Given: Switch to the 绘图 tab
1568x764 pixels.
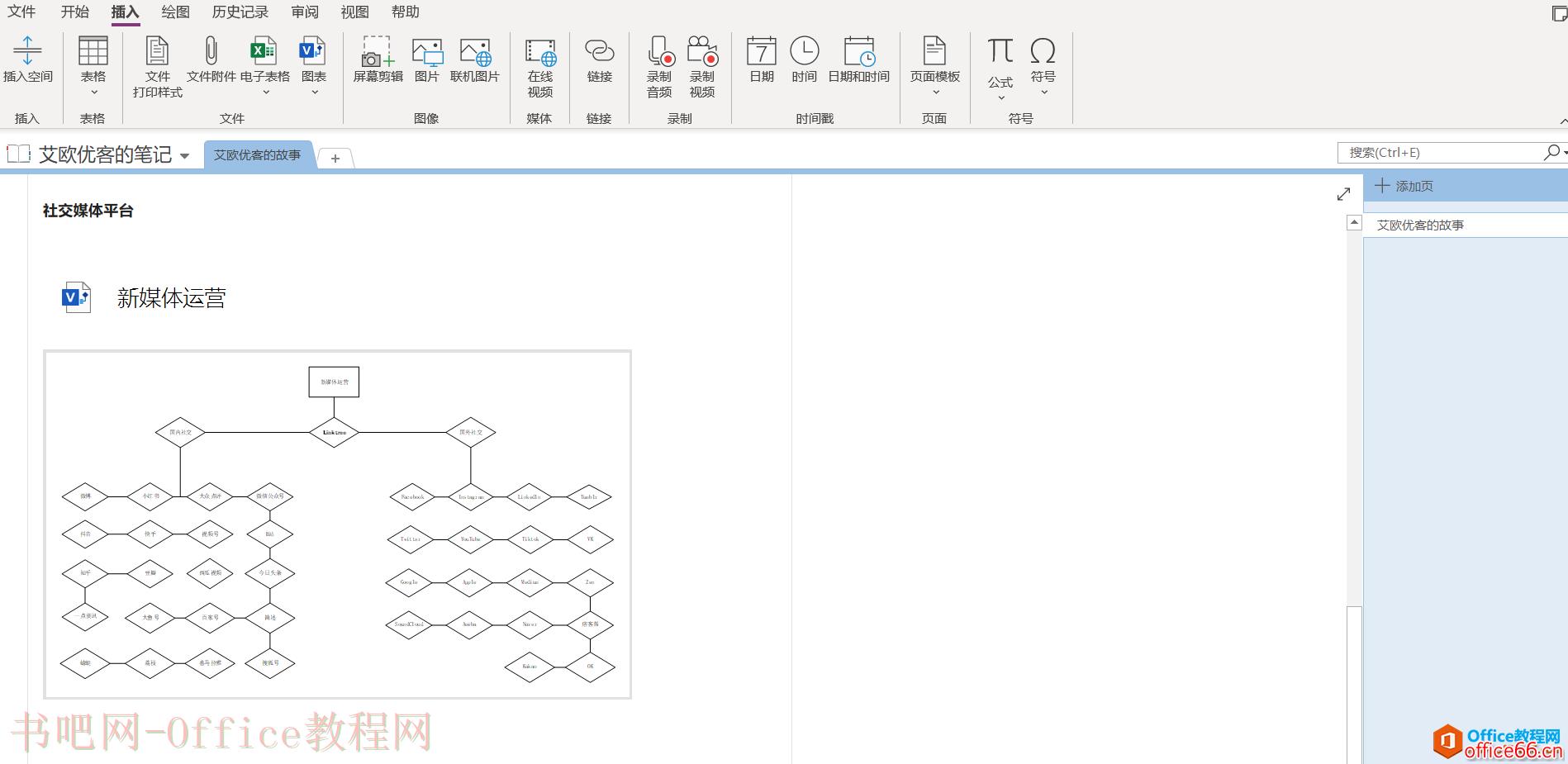Looking at the screenshot, I should [175, 12].
